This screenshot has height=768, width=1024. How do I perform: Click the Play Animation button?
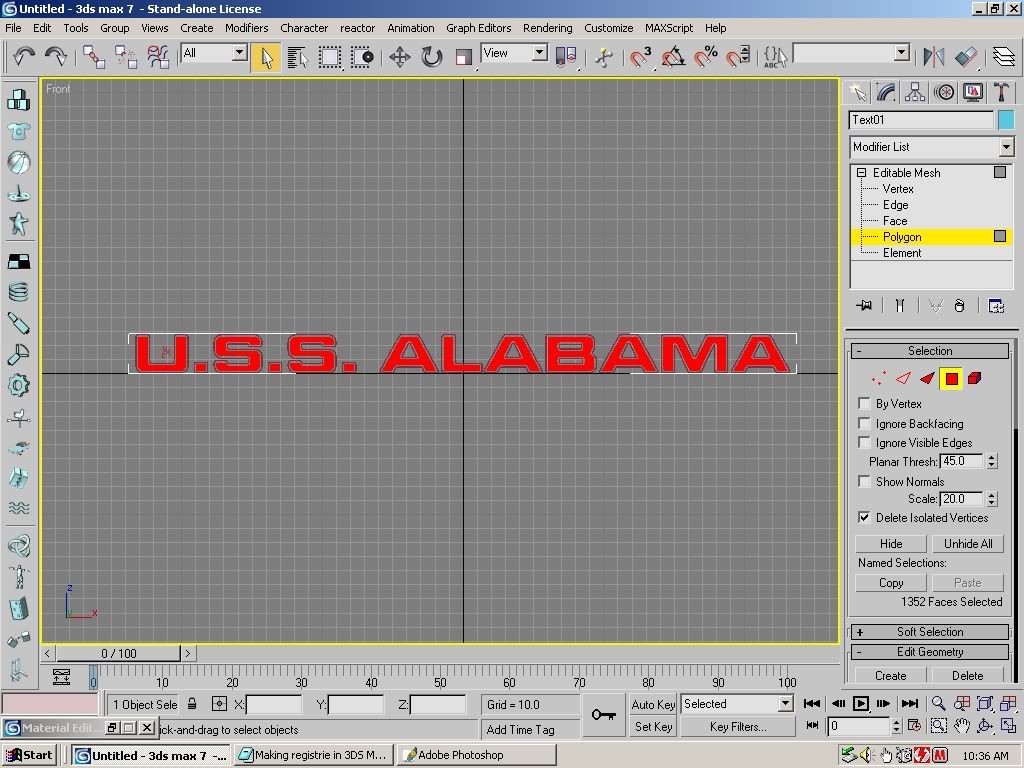click(860, 704)
